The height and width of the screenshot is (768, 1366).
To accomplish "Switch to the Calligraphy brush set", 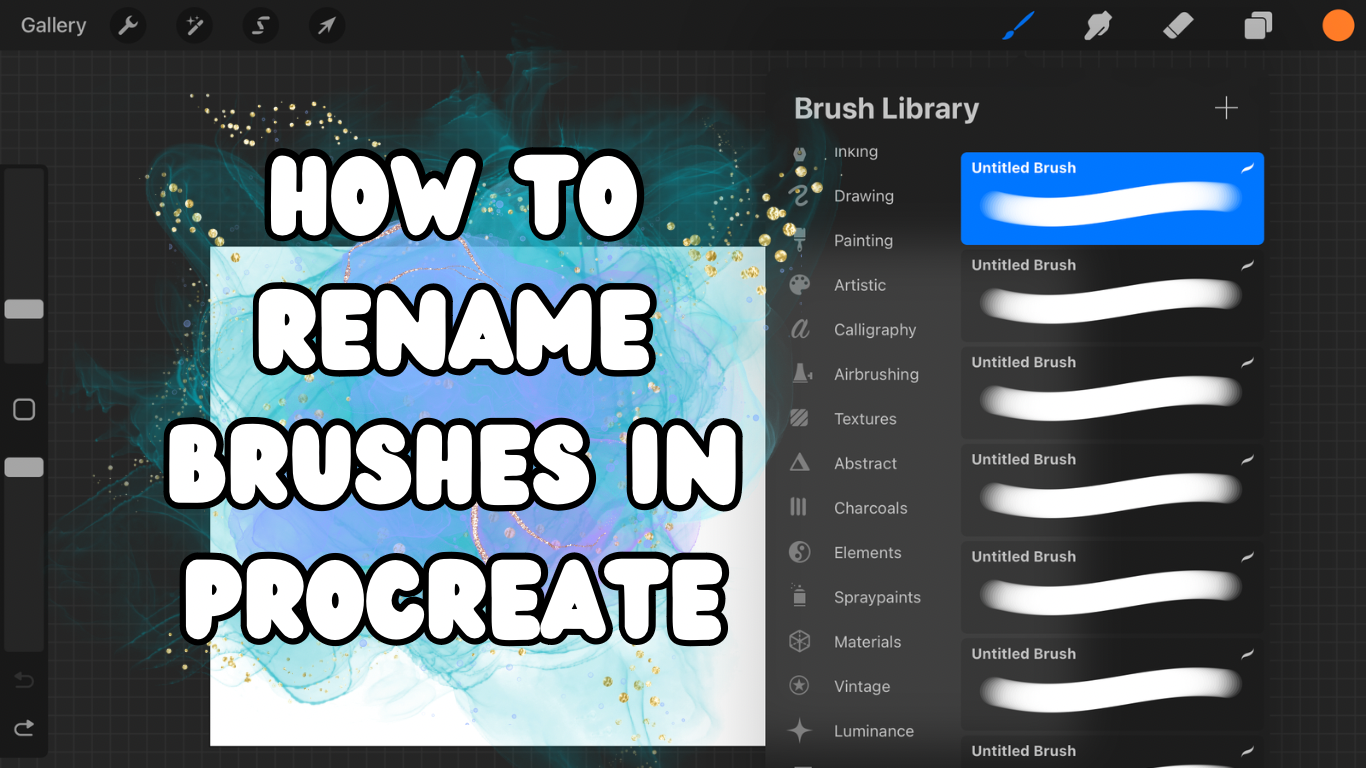I will (x=875, y=329).
